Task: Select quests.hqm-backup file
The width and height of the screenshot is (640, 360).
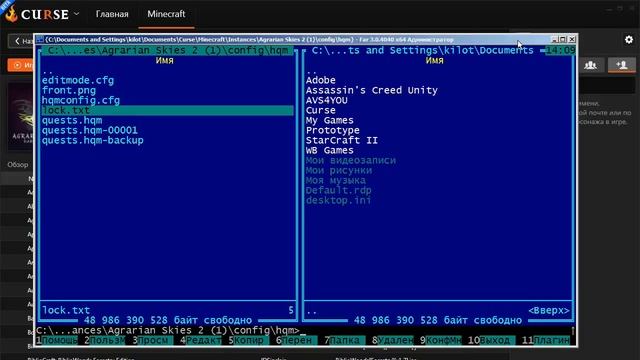Action: (x=93, y=140)
